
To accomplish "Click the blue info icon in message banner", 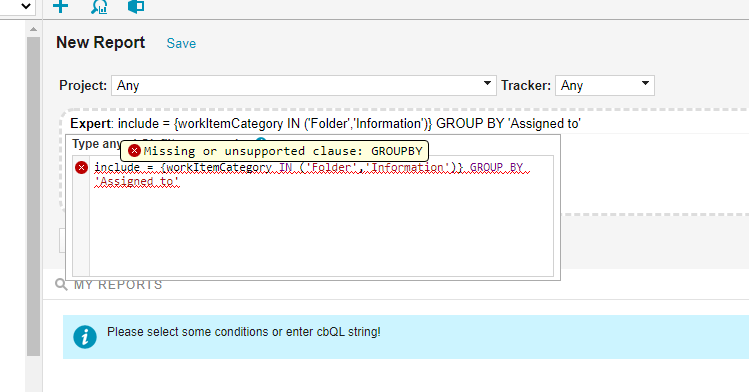I will point(85,337).
